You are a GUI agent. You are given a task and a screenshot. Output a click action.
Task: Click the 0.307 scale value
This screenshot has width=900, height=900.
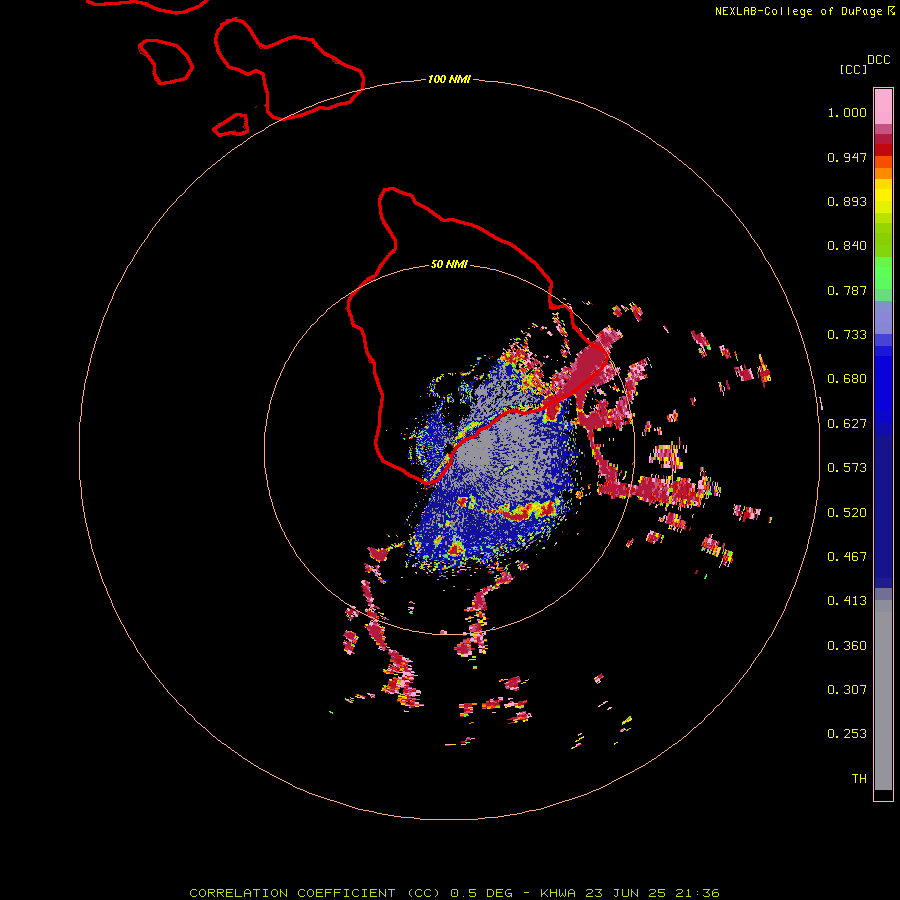(847, 690)
